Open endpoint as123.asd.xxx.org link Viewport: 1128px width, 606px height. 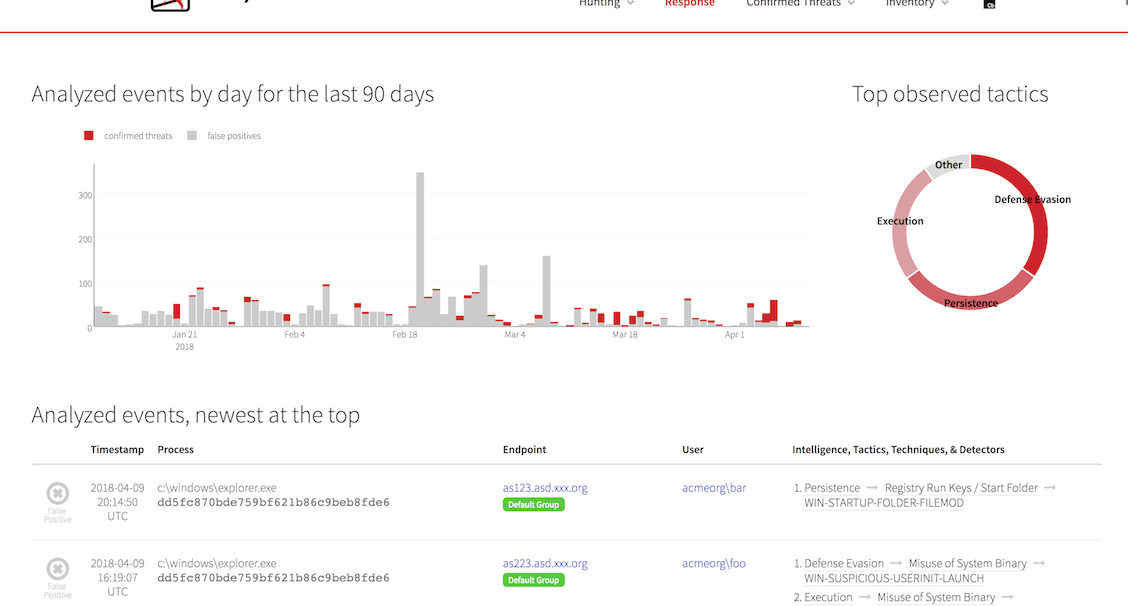(x=545, y=488)
